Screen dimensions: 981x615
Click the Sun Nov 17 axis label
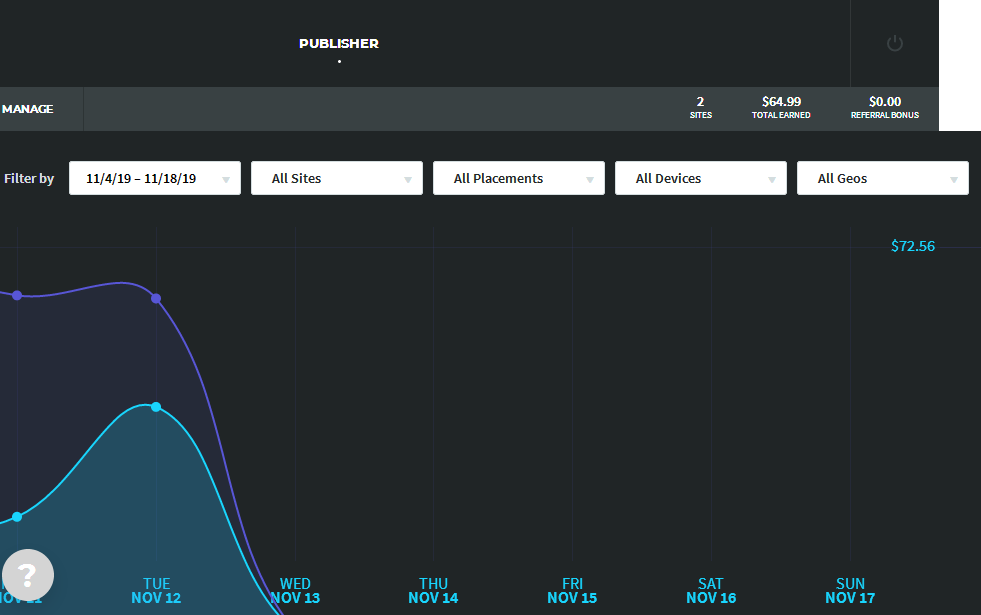[x=850, y=591]
